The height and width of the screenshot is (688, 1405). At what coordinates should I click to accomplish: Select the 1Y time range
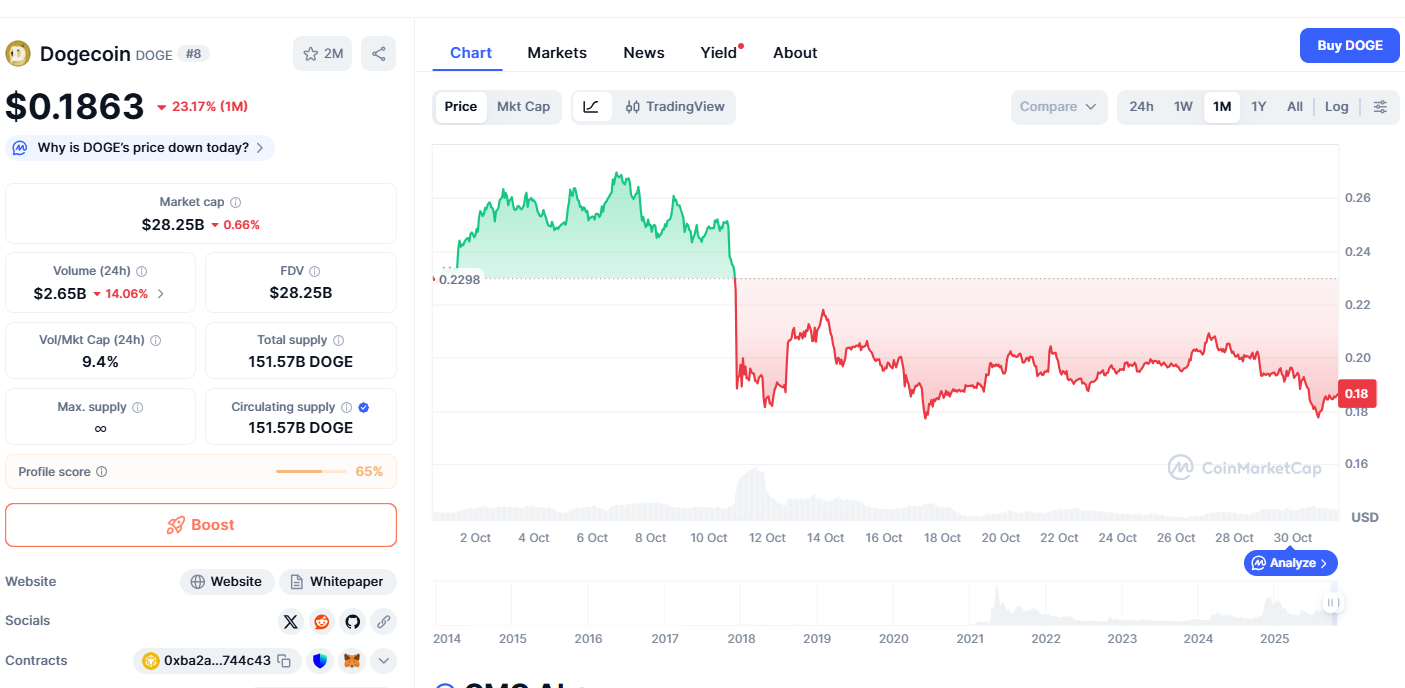(1258, 107)
